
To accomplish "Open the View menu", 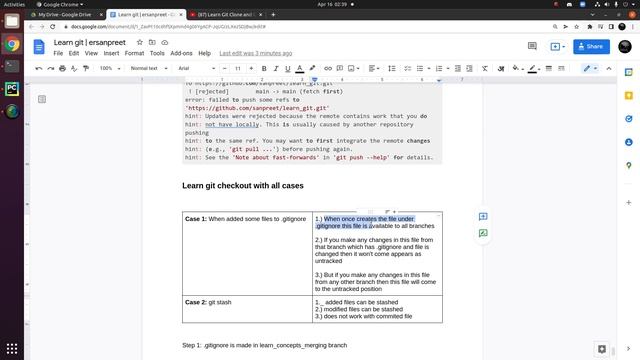I will 91,53.
